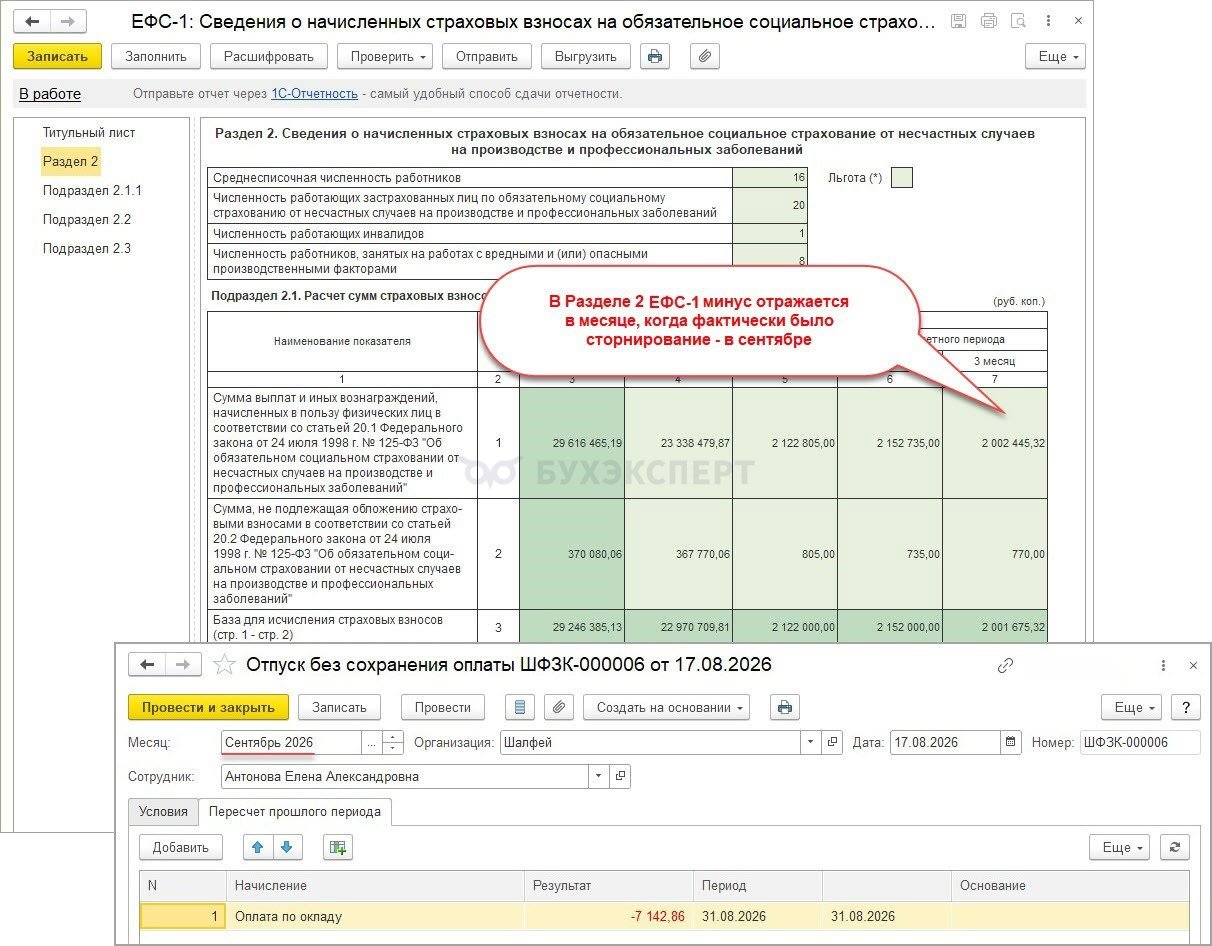Open Подраздел 2.2 in the sections list

(87, 219)
